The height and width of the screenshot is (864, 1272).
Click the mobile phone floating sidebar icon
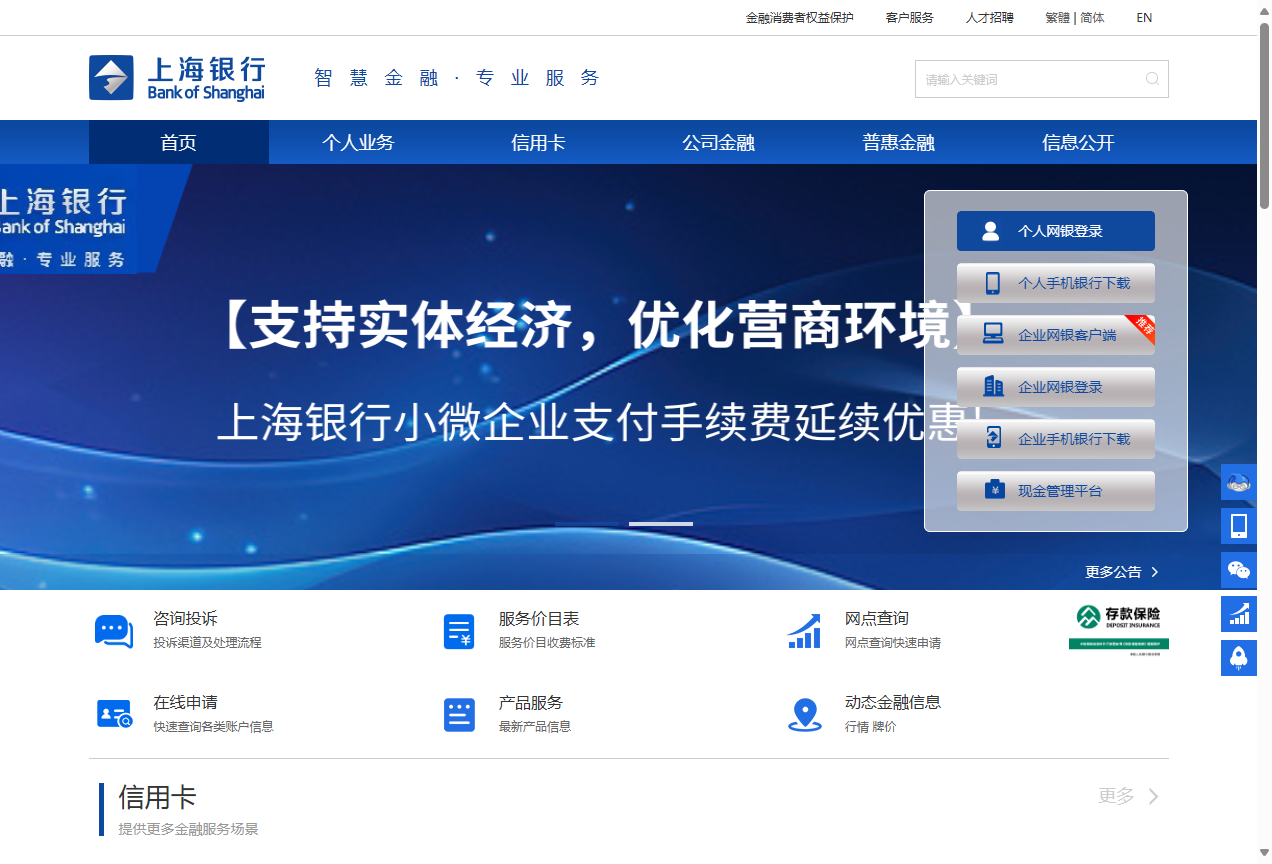pyautogui.click(x=1239, y=526)
